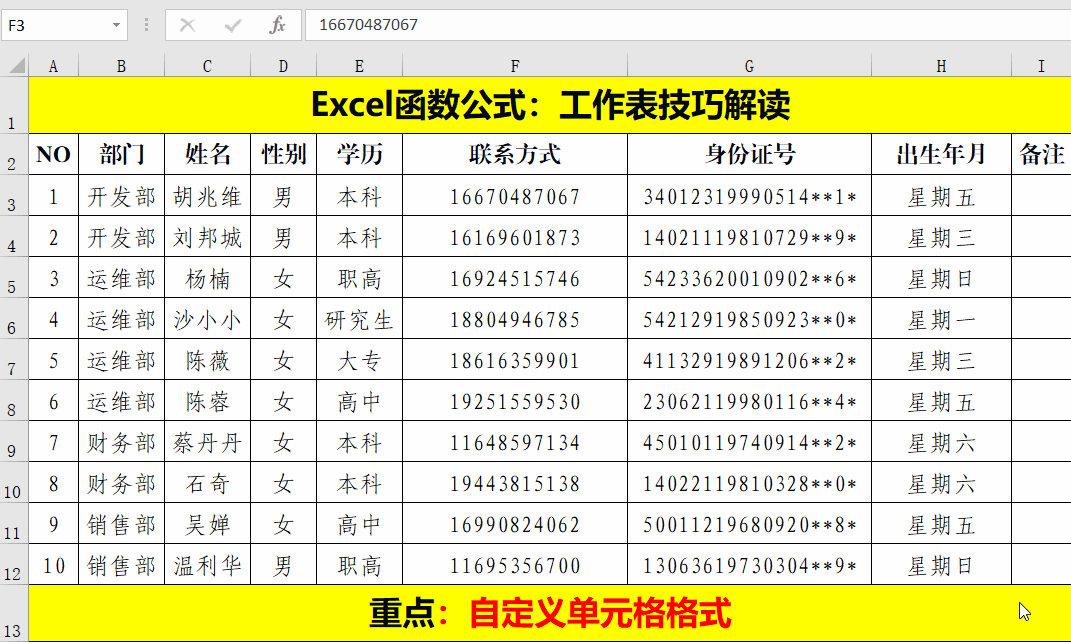Select the cell with name 杨楠
Screen dimensions: 1071x642
[208, 279]
